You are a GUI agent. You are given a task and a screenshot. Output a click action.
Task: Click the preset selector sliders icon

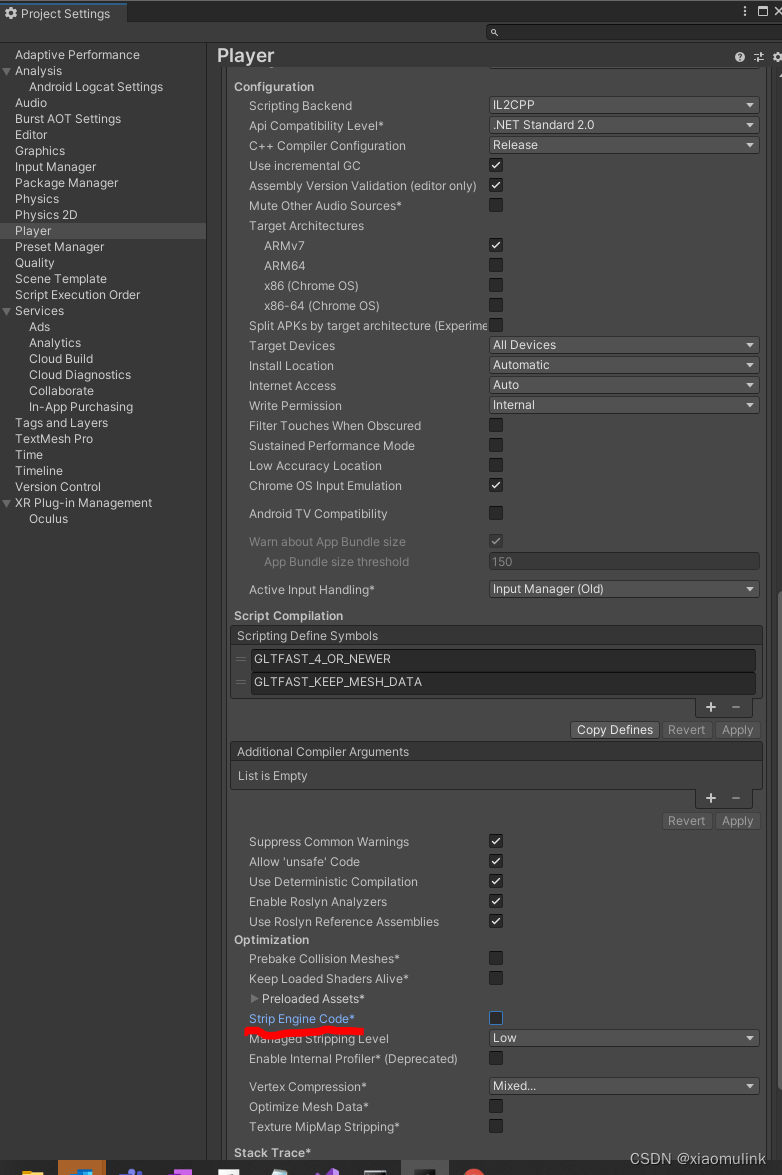click(x=757, y=56)
